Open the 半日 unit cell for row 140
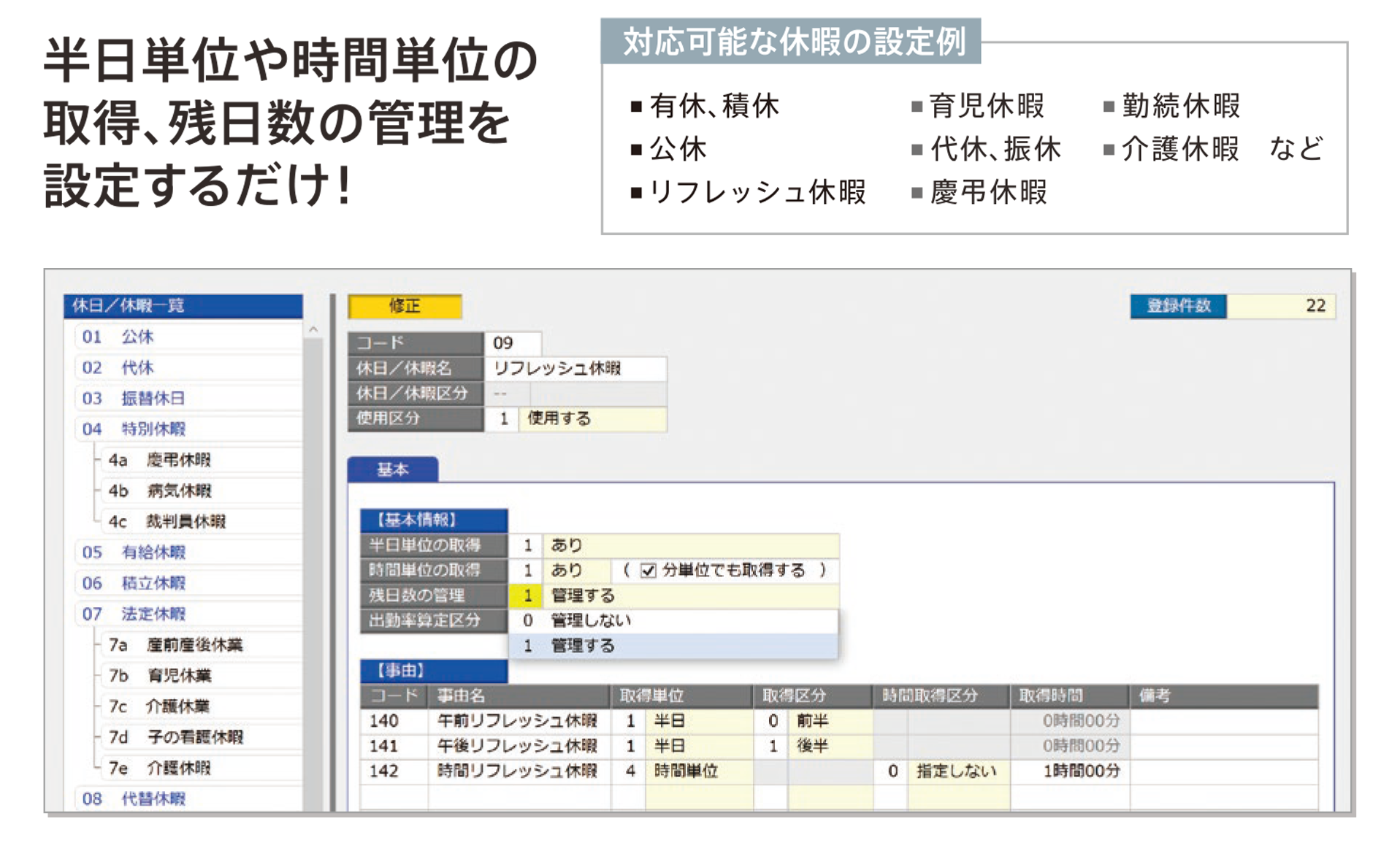This screenshot has width=1400, height=859. 699,722
